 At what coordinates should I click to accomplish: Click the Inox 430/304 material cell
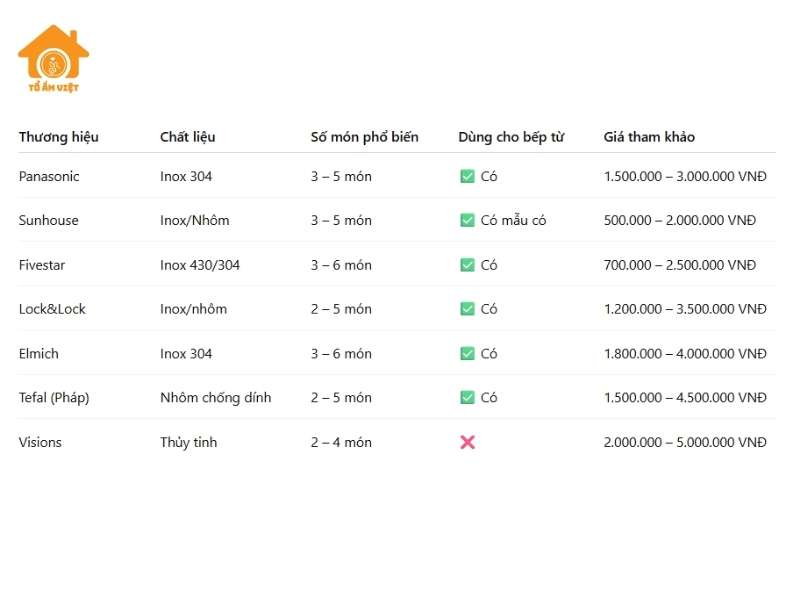click(200, 265)
